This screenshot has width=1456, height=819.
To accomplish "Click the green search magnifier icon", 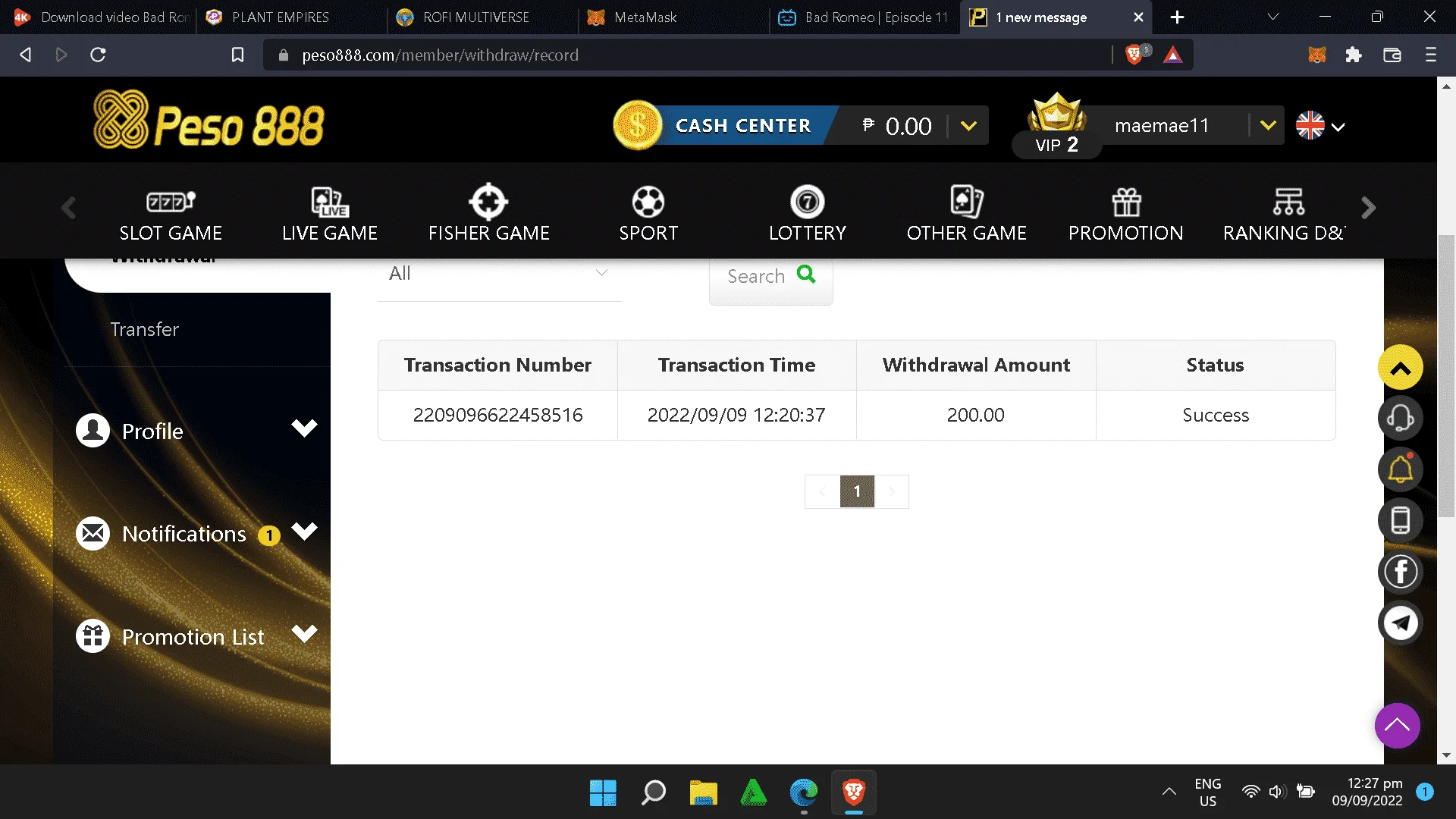I will pyautogui.click(x=806, y=275).
